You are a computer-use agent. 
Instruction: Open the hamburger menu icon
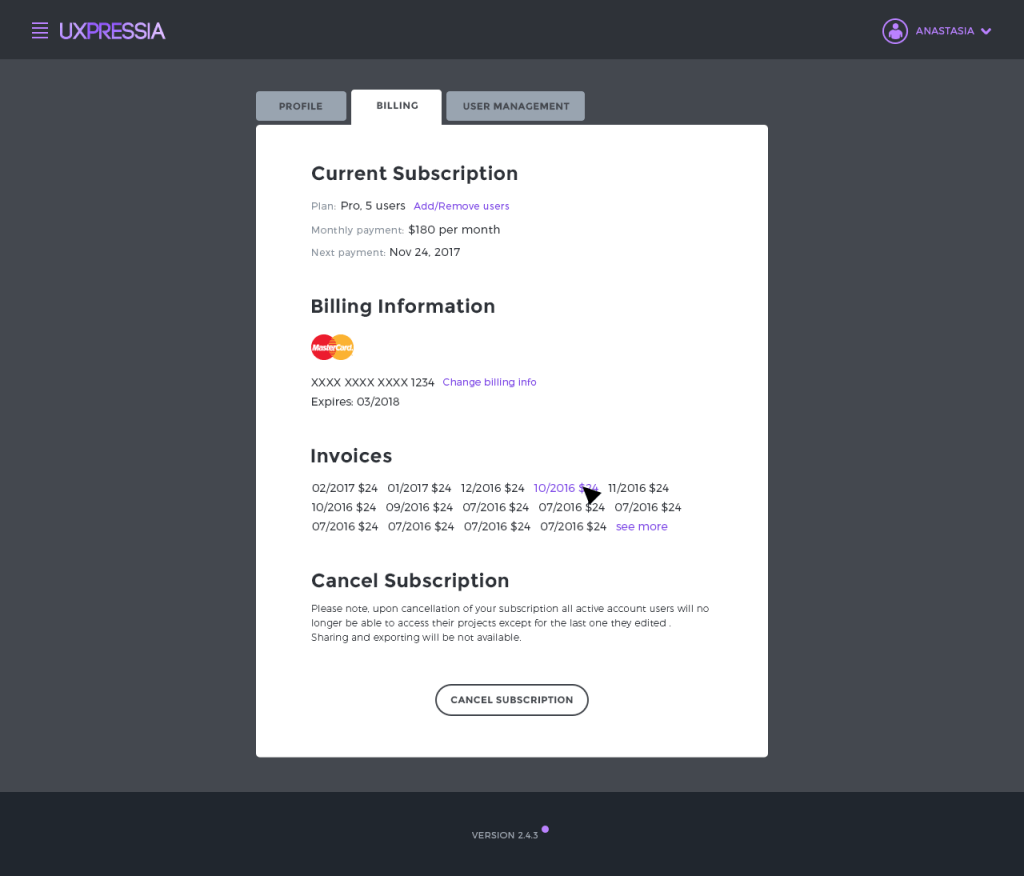pos(40,31)
